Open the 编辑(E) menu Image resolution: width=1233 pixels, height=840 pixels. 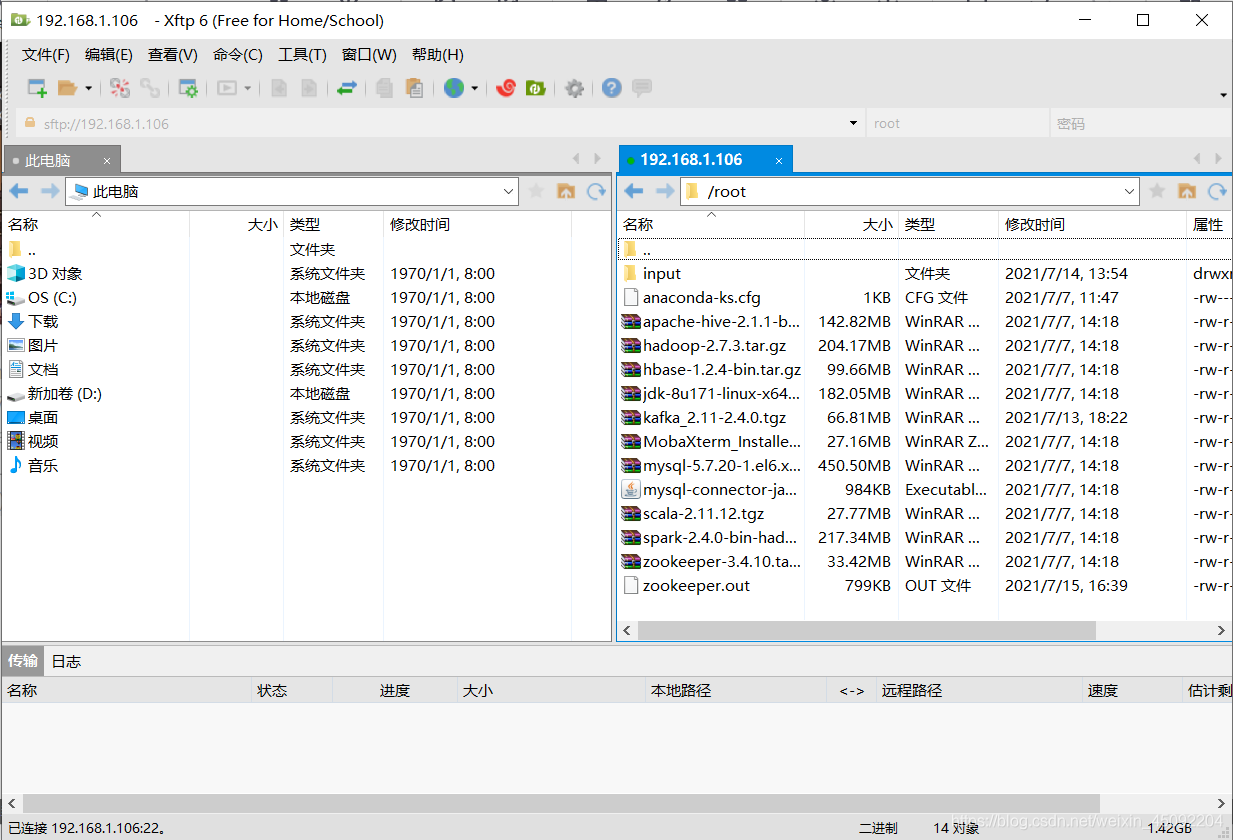point(109,55)
